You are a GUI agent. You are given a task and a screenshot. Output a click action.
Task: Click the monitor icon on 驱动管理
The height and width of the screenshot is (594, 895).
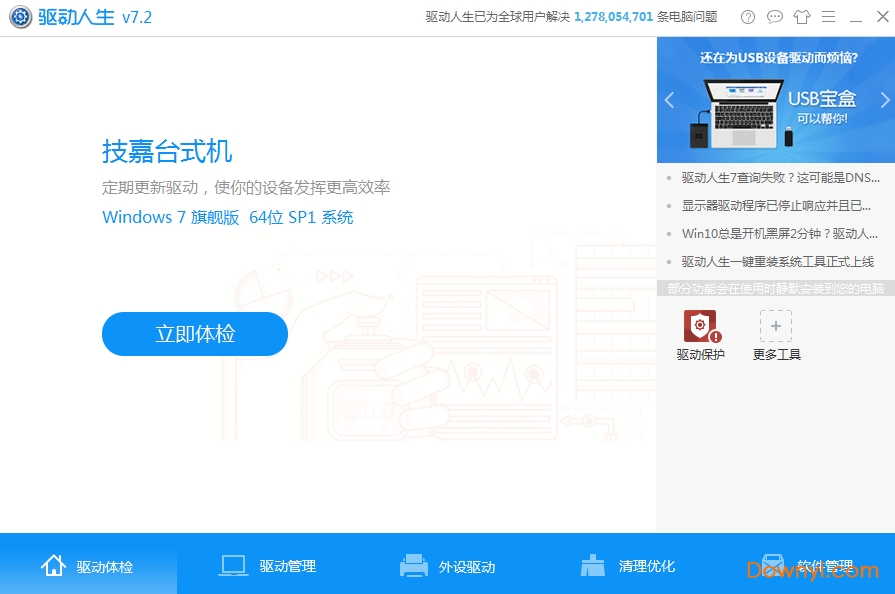click(x=233, y=563)
